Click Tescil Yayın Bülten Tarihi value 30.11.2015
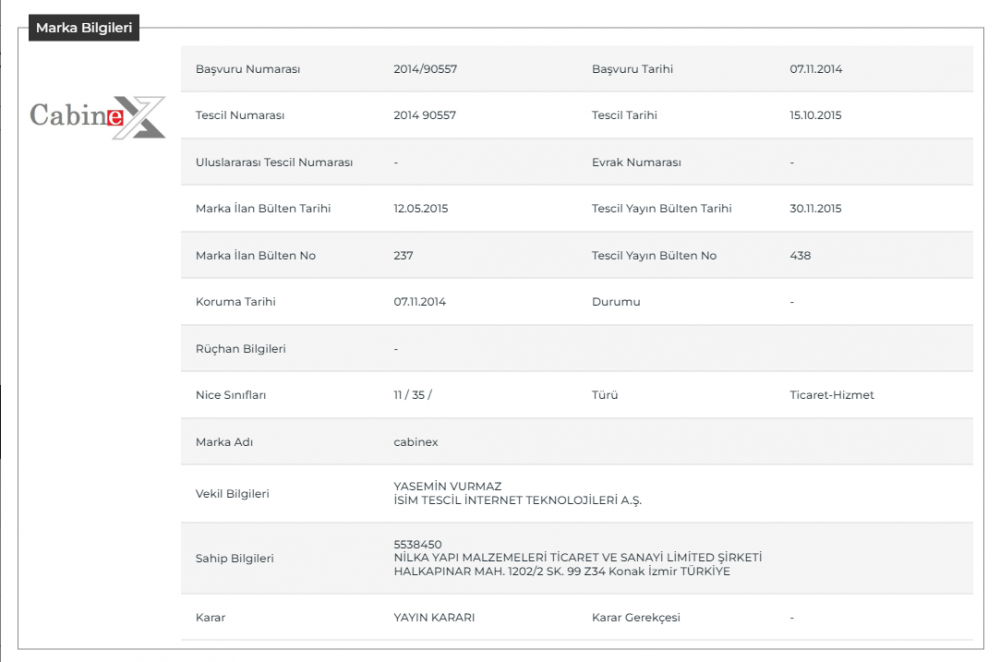 pos(815,209)
